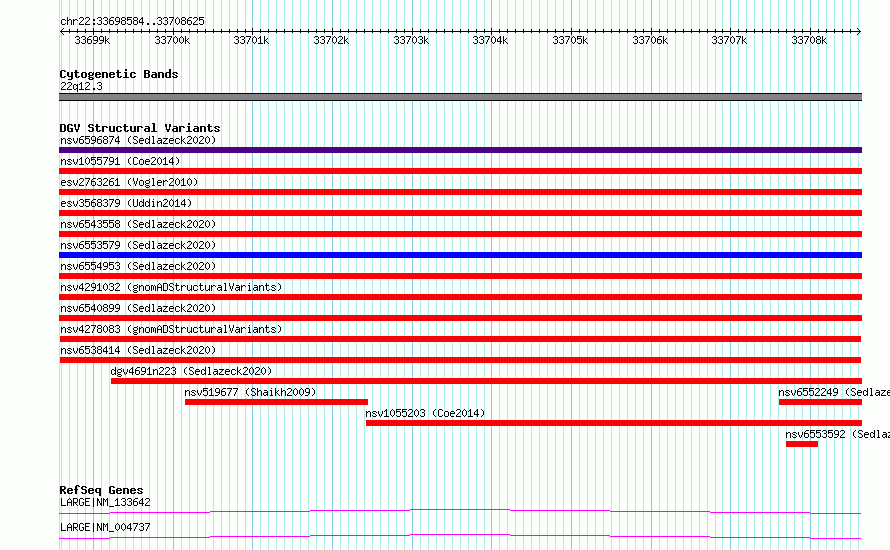This screenshot has height=550, width=890.
Task: Click the nsv6538414 (Sedlazeck2020) label
Action: [138, 350]
